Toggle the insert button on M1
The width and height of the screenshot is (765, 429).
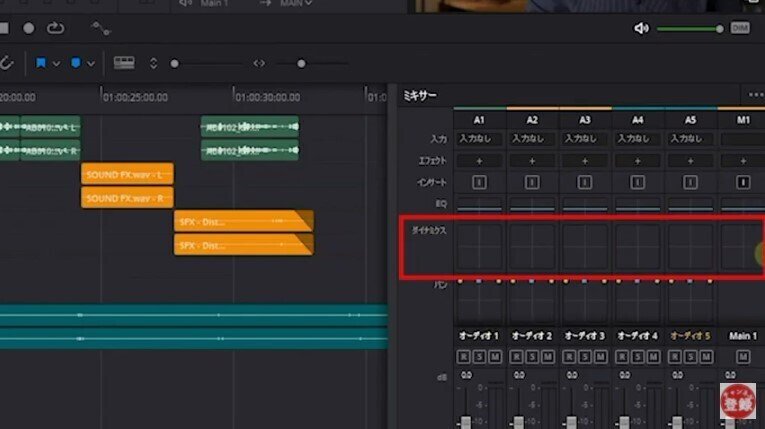point(743,183)
